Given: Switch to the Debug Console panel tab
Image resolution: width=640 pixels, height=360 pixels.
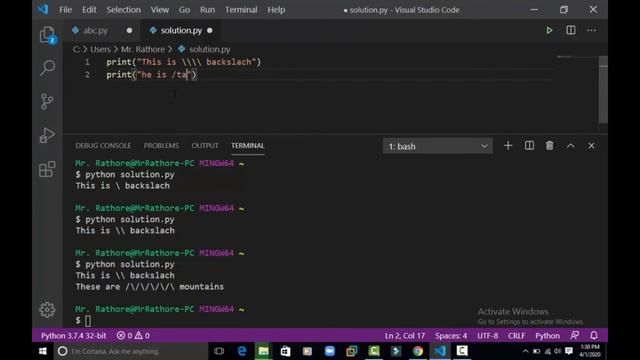Looking at the screenshot, I should pyautogui.click(x=103, y=146).
